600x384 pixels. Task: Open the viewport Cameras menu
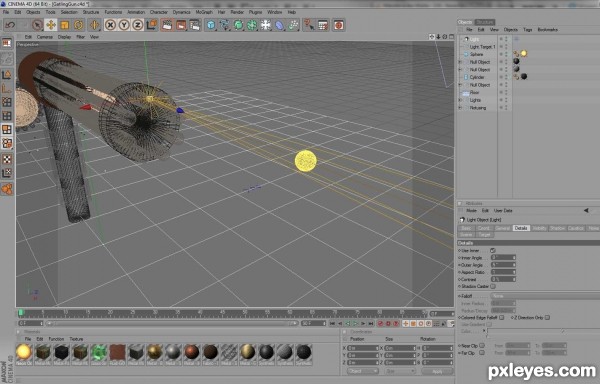click(x=45, y=37)
